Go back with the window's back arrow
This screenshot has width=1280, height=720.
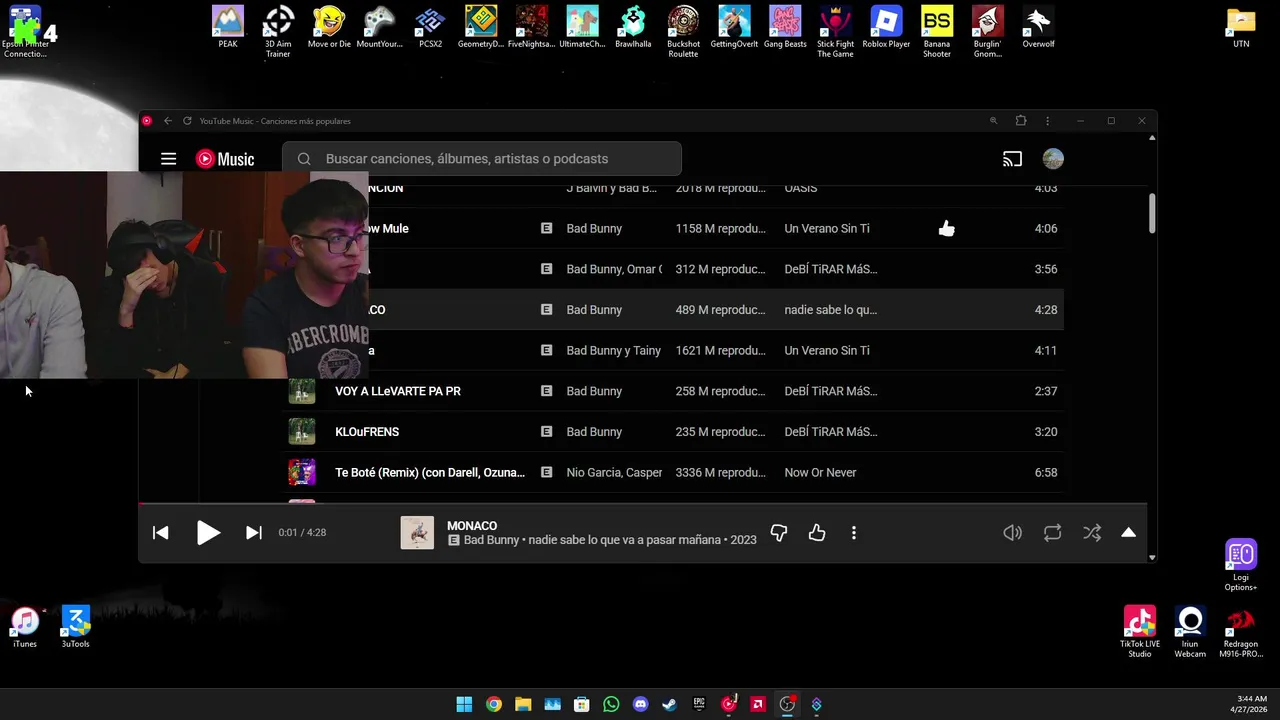[168, 121]
